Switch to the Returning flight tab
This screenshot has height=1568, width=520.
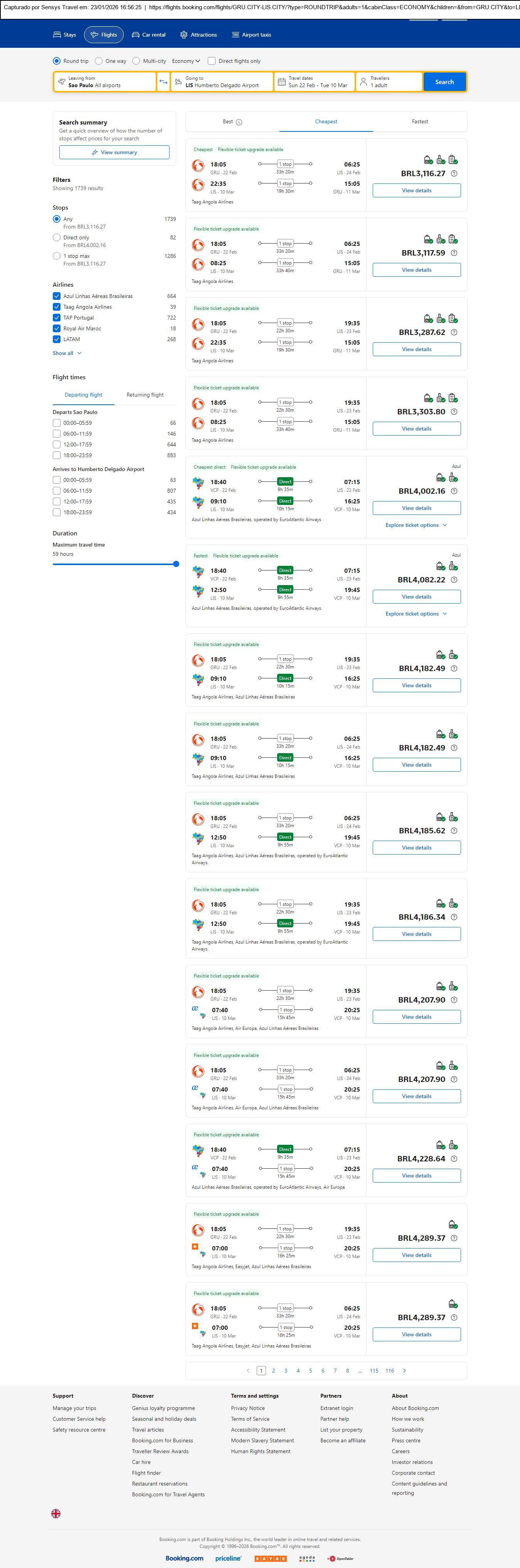[145, 395]
